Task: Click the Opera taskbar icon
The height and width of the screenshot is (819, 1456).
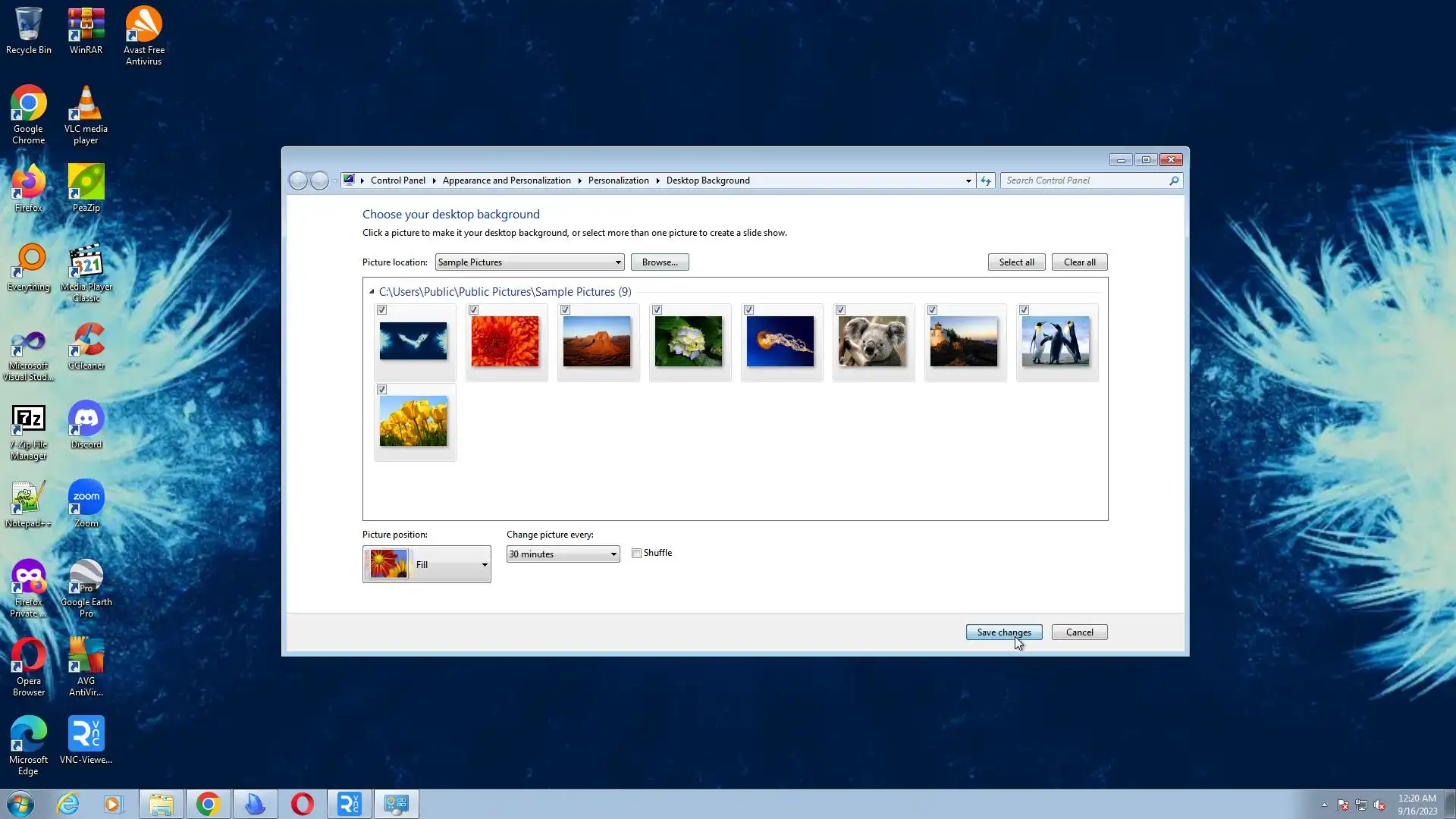Action: click(302, 804)
